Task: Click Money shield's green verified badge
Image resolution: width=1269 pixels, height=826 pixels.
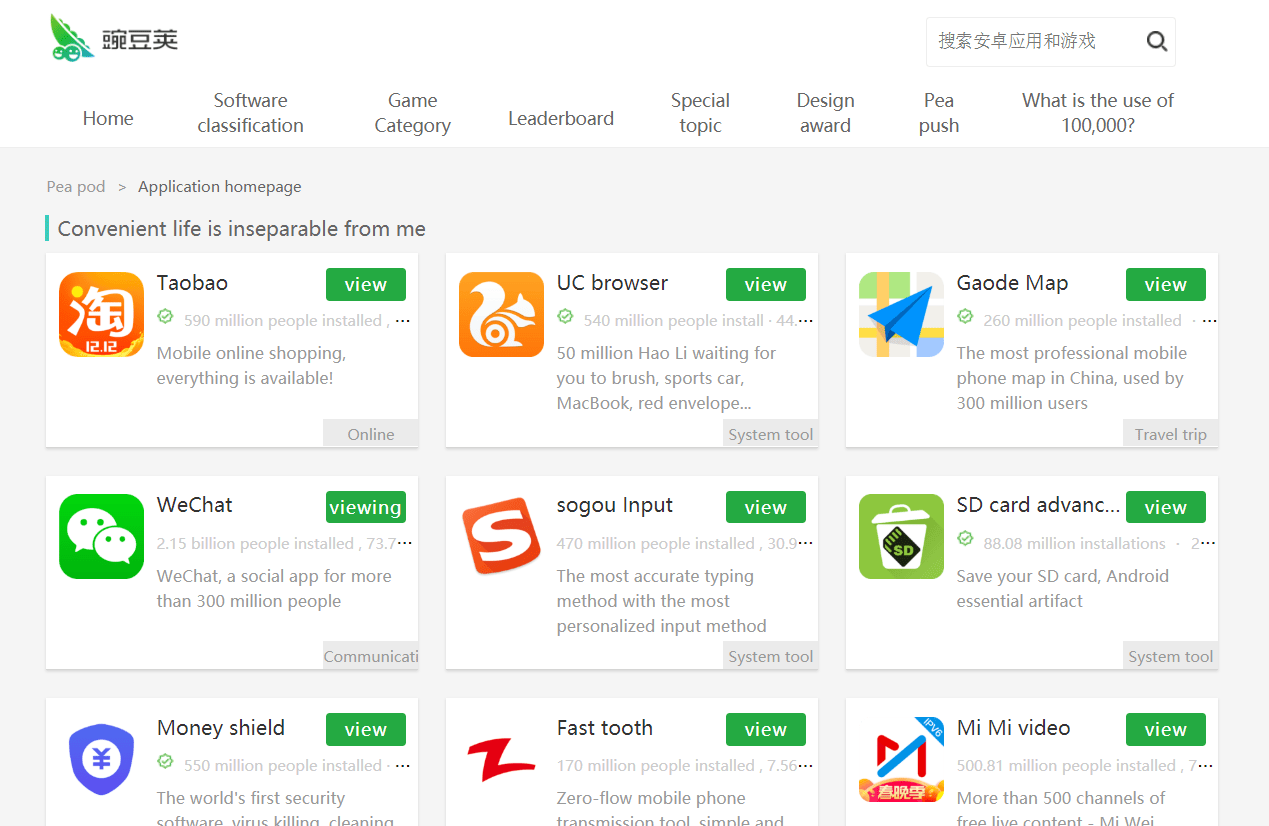Action: (x=165, y=762)
